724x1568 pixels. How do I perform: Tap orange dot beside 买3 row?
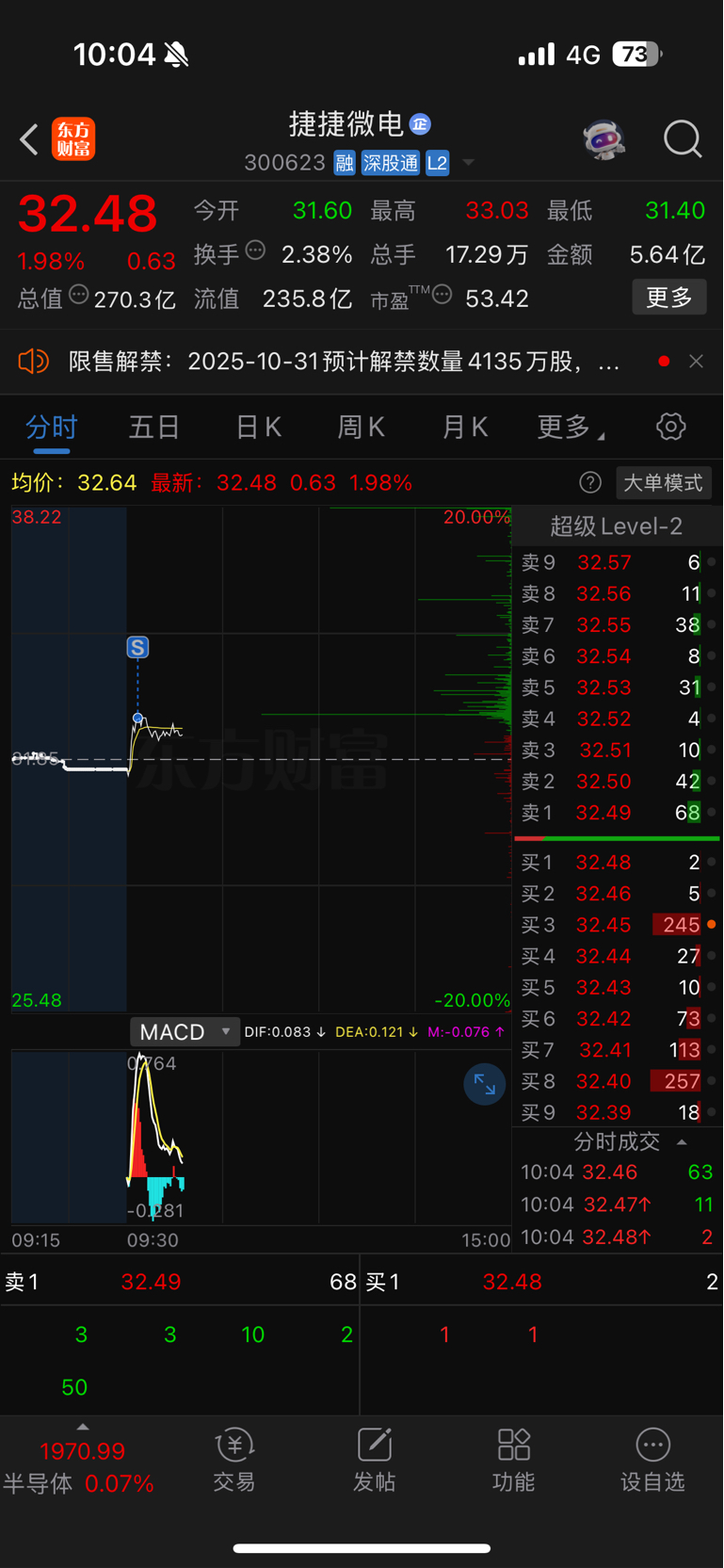point(712,925)
